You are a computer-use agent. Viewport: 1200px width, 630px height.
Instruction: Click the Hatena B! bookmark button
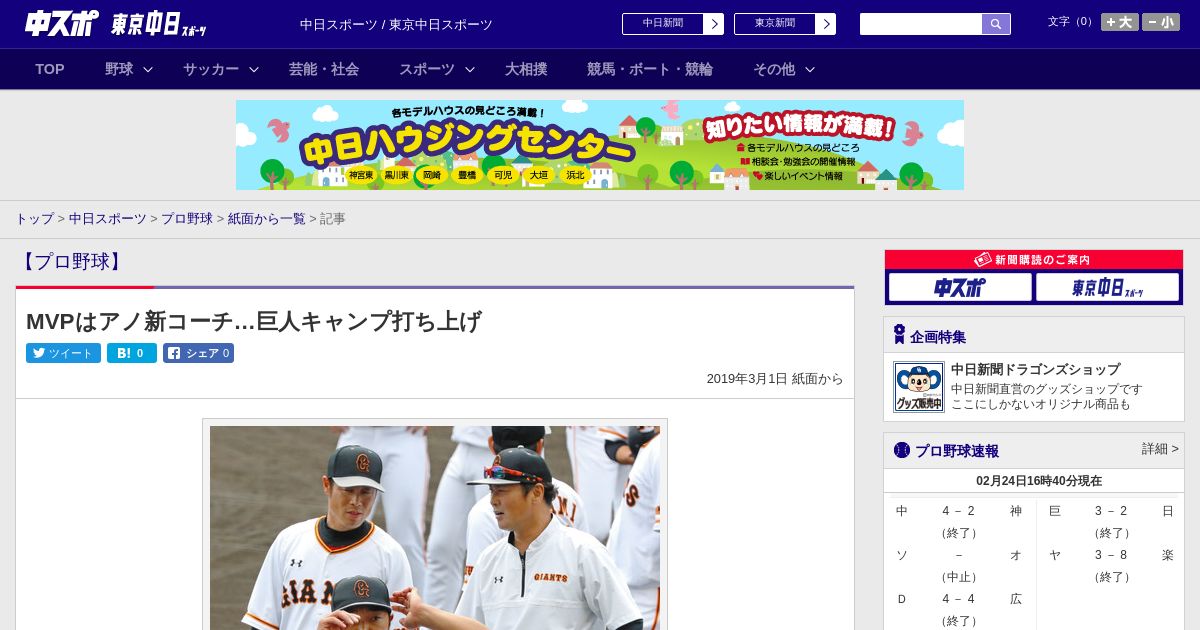click(x=132, y=353)
